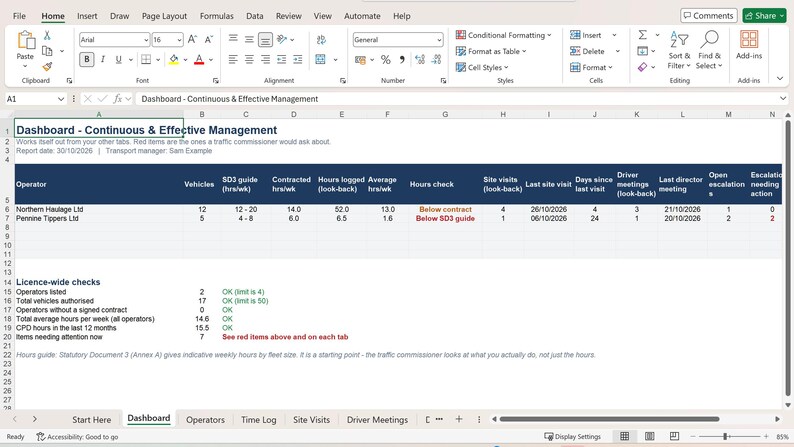
Task: Click the Accounting Number Format icon
Action: [361, 60]
